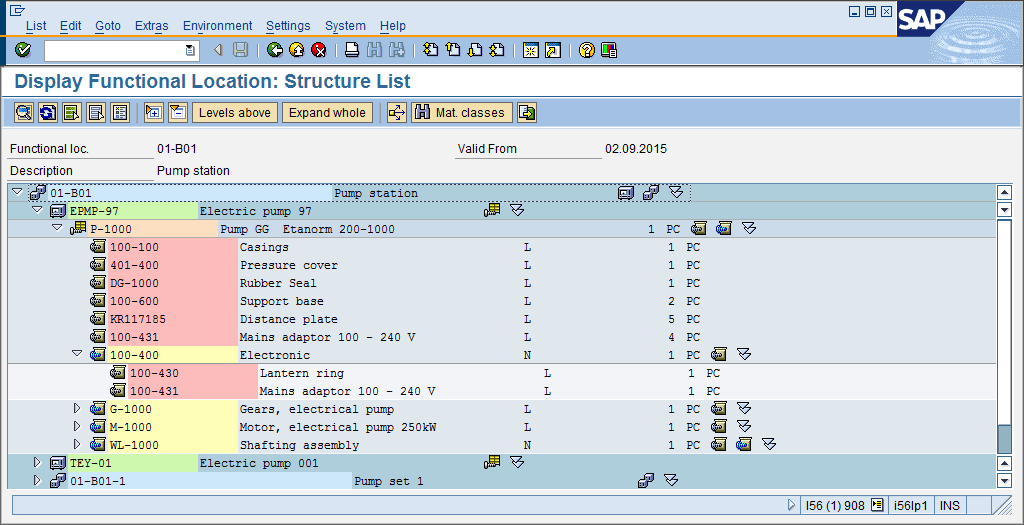Click the down-triangle icon in TEY-01 row

517,462
